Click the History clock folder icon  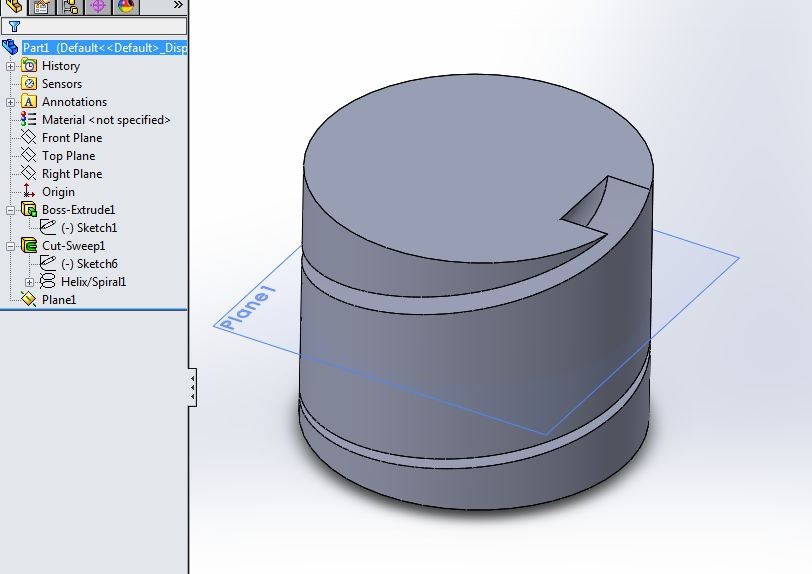(29, 66)
